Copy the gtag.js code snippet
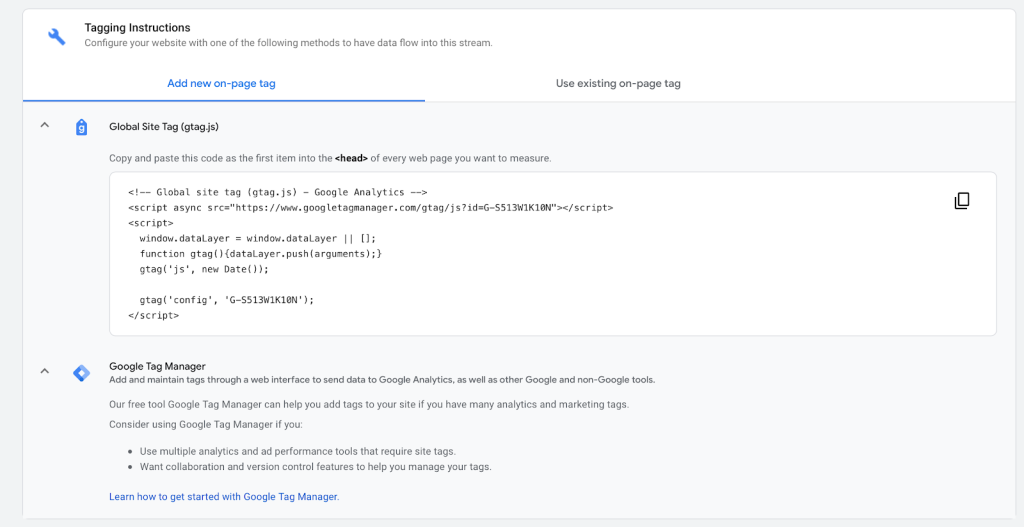The width and height of the screenshot is (1024, 527). [x=961, y=200]
